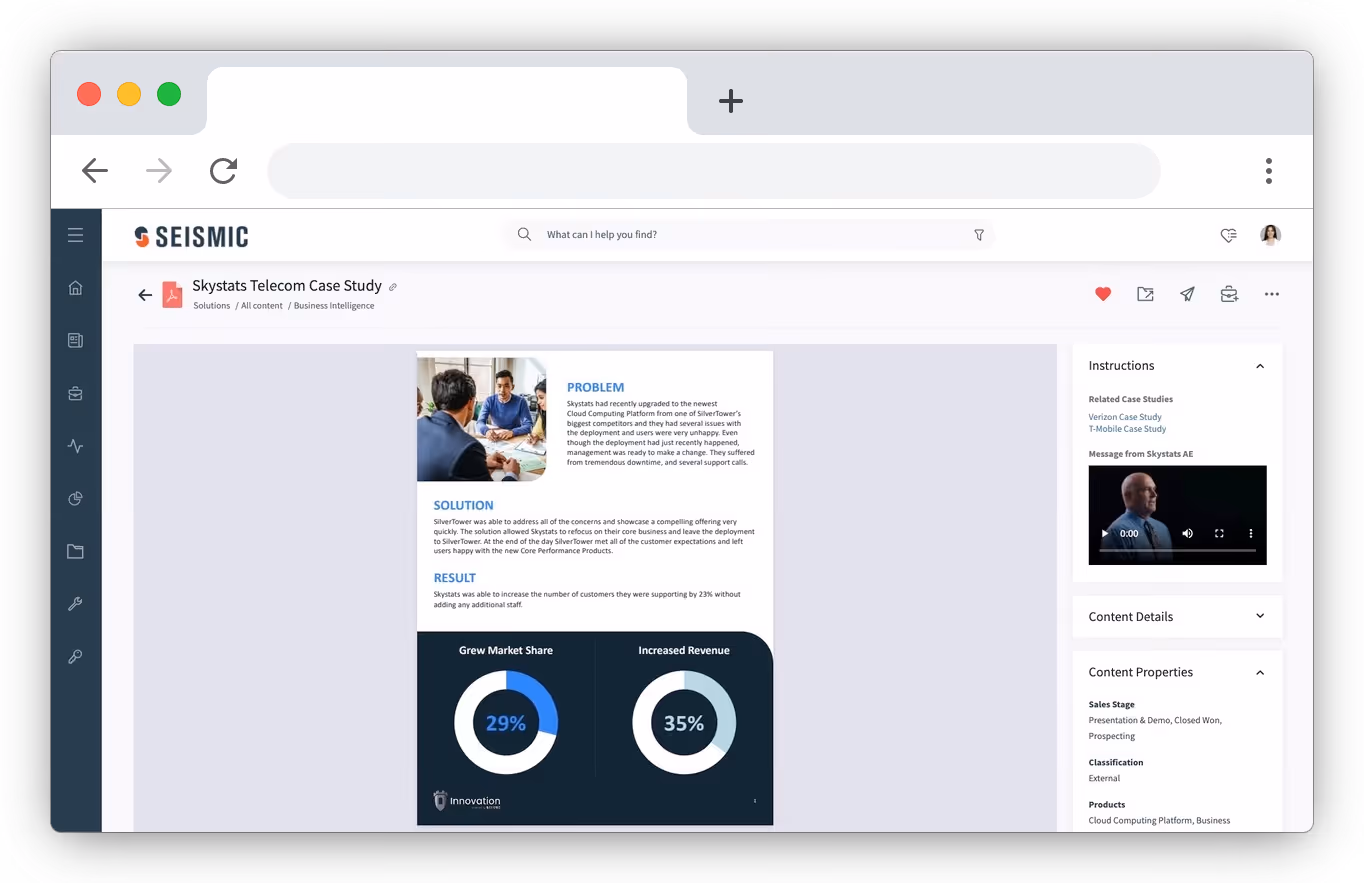This screenshot has height=883, width=1364.
Task: Collapse the Content Properties panel
Action: tap(1260, 672)
